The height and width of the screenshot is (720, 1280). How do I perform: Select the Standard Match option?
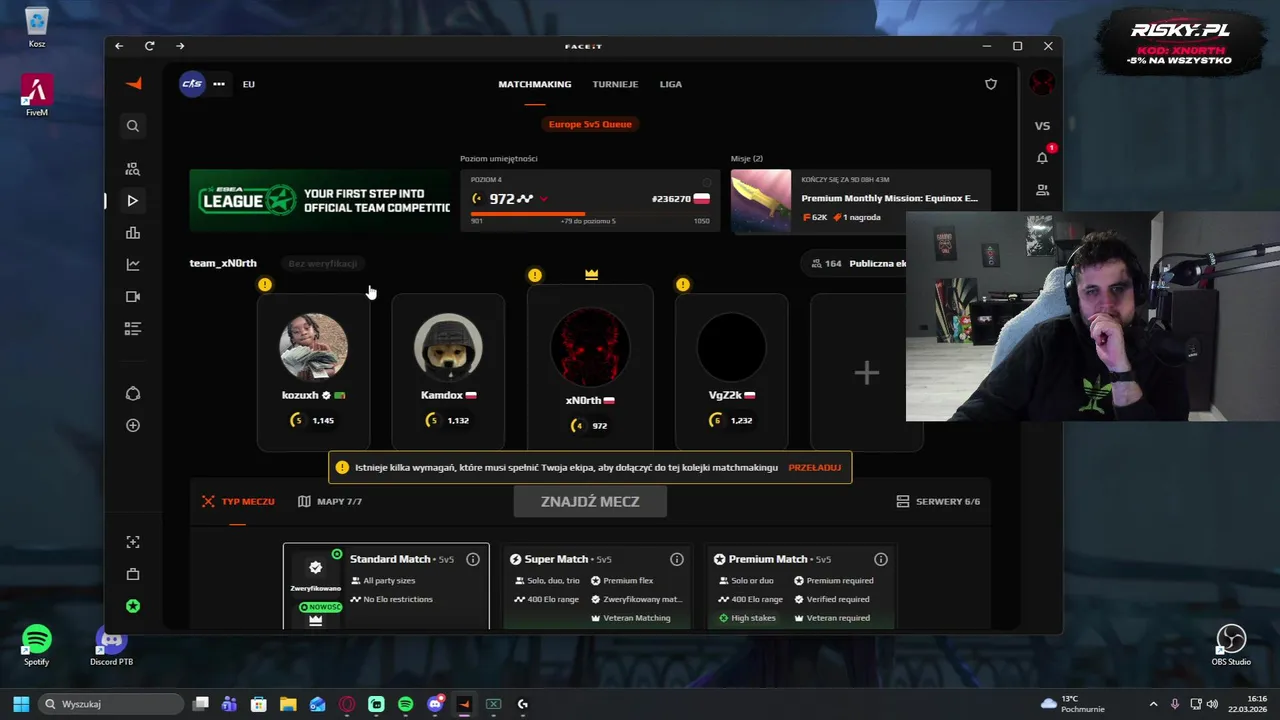[386, 587]
